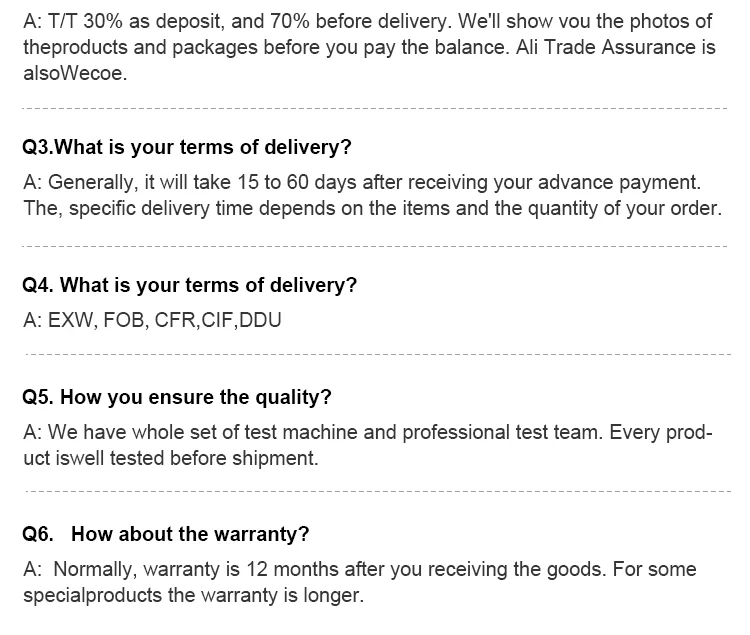Screen dimensions: 750x635
Task: Click the dashed separator above Q3
Action: [x=374, y=109]
